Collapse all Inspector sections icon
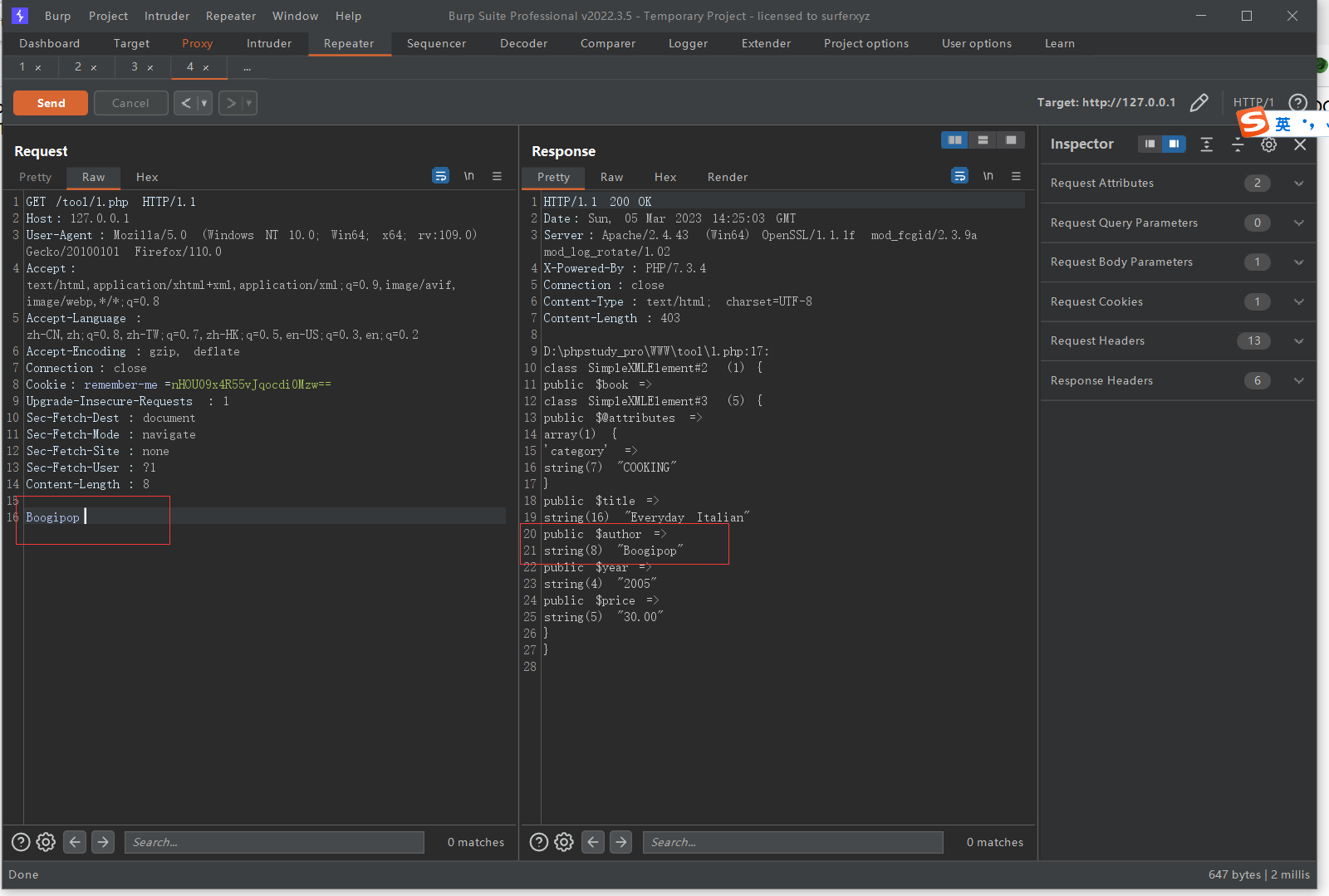The width and height of the screenshot is (1329, 896). click(x=1238, y=144)
